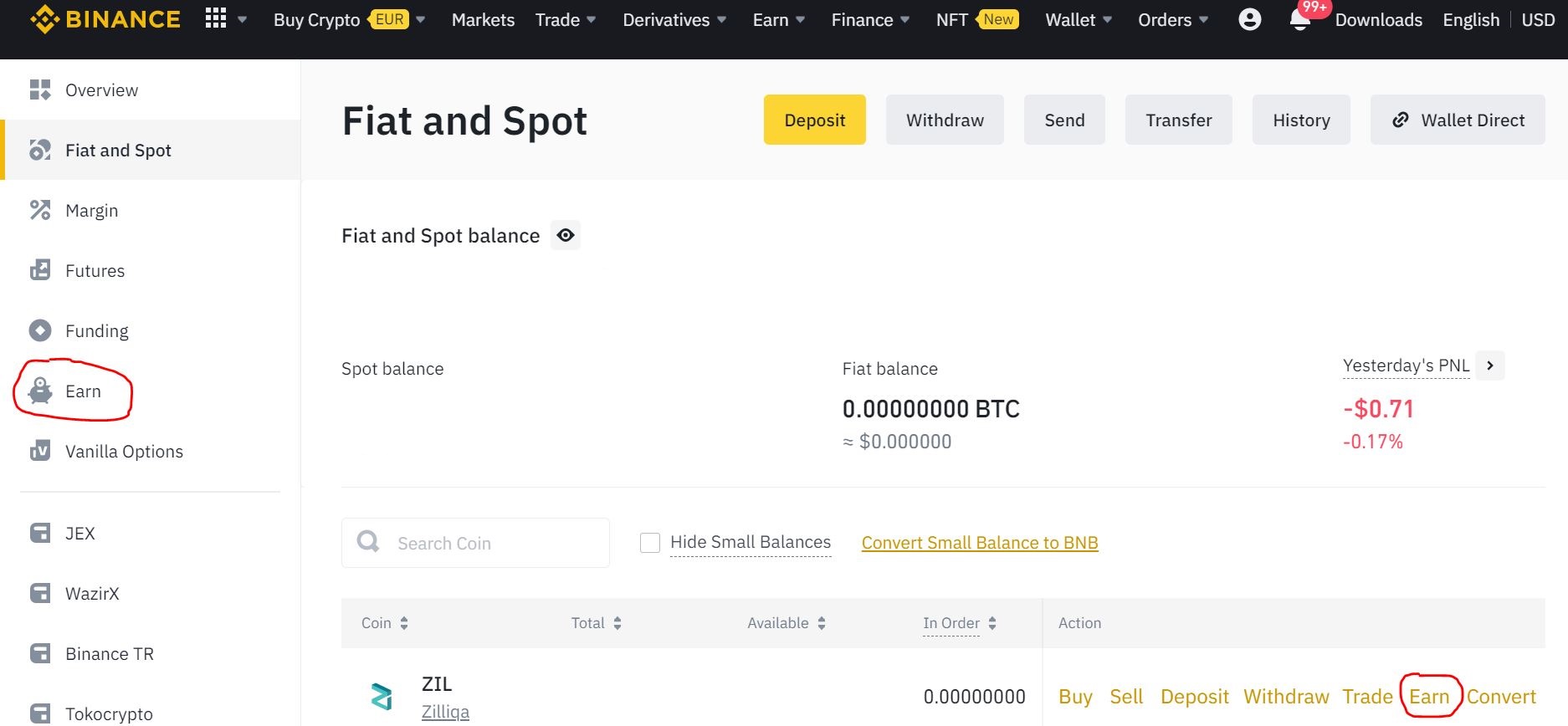
Task: Click the WazirX sidebar icon
Action: (x=40, y=593)
